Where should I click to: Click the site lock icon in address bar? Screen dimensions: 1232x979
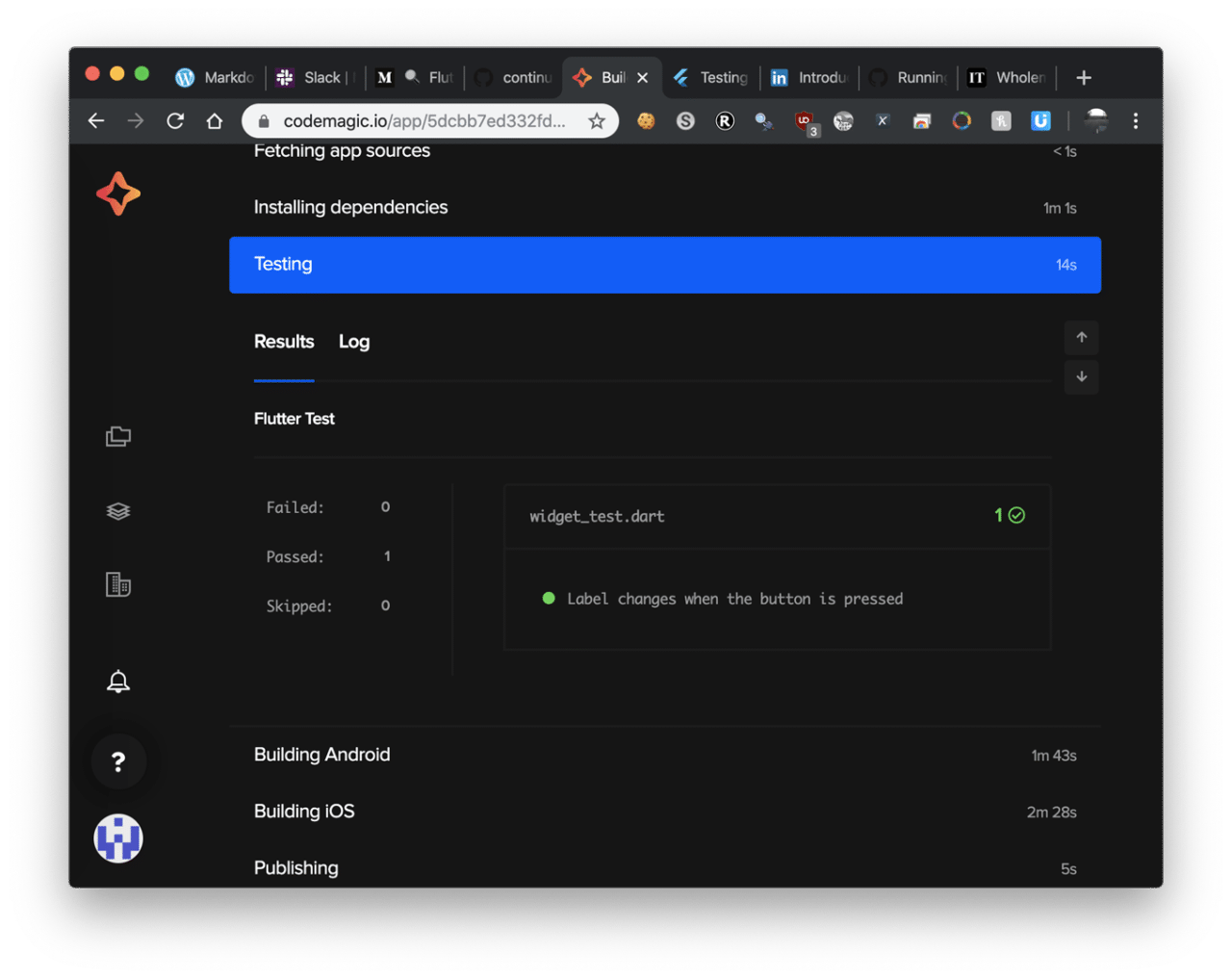point(264,121)
